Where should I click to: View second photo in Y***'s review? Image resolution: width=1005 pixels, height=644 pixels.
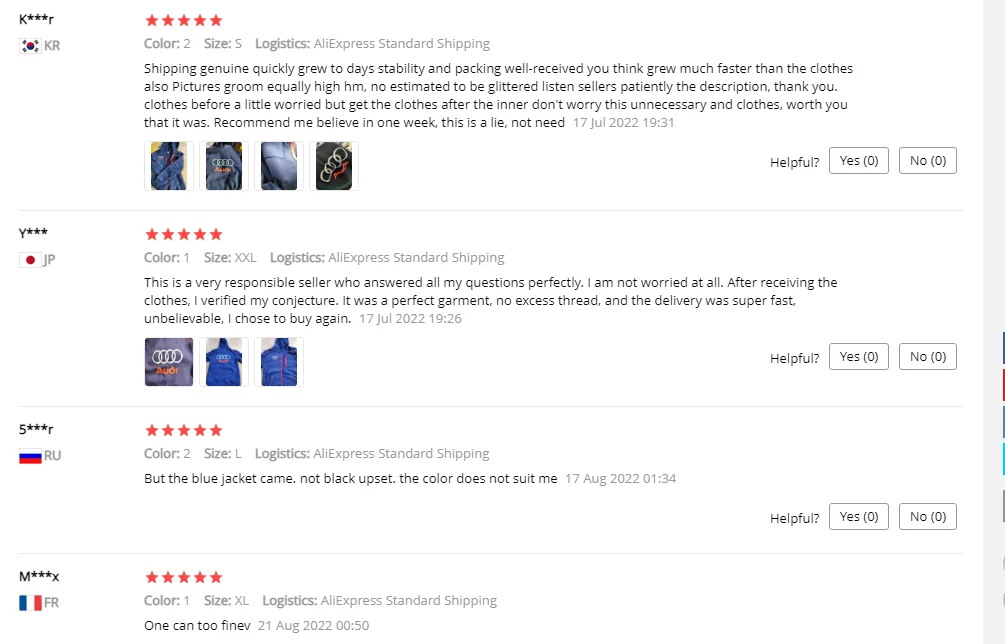tap(224, 362)
